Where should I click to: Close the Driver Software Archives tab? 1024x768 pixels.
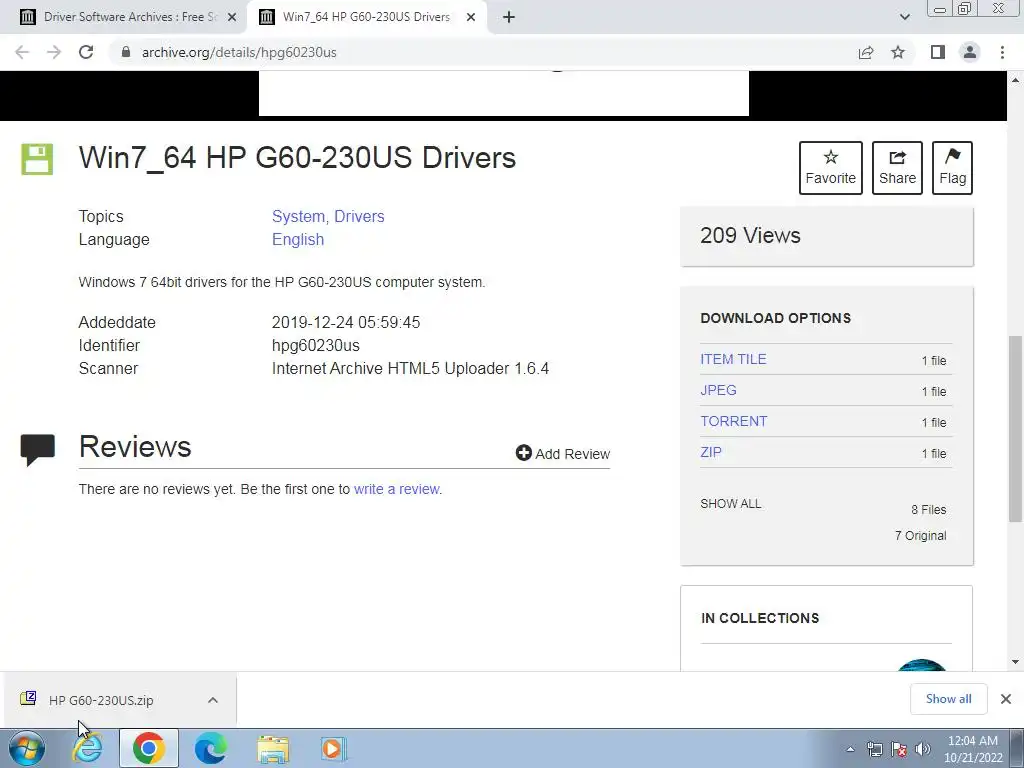click(x=232, y=17)
